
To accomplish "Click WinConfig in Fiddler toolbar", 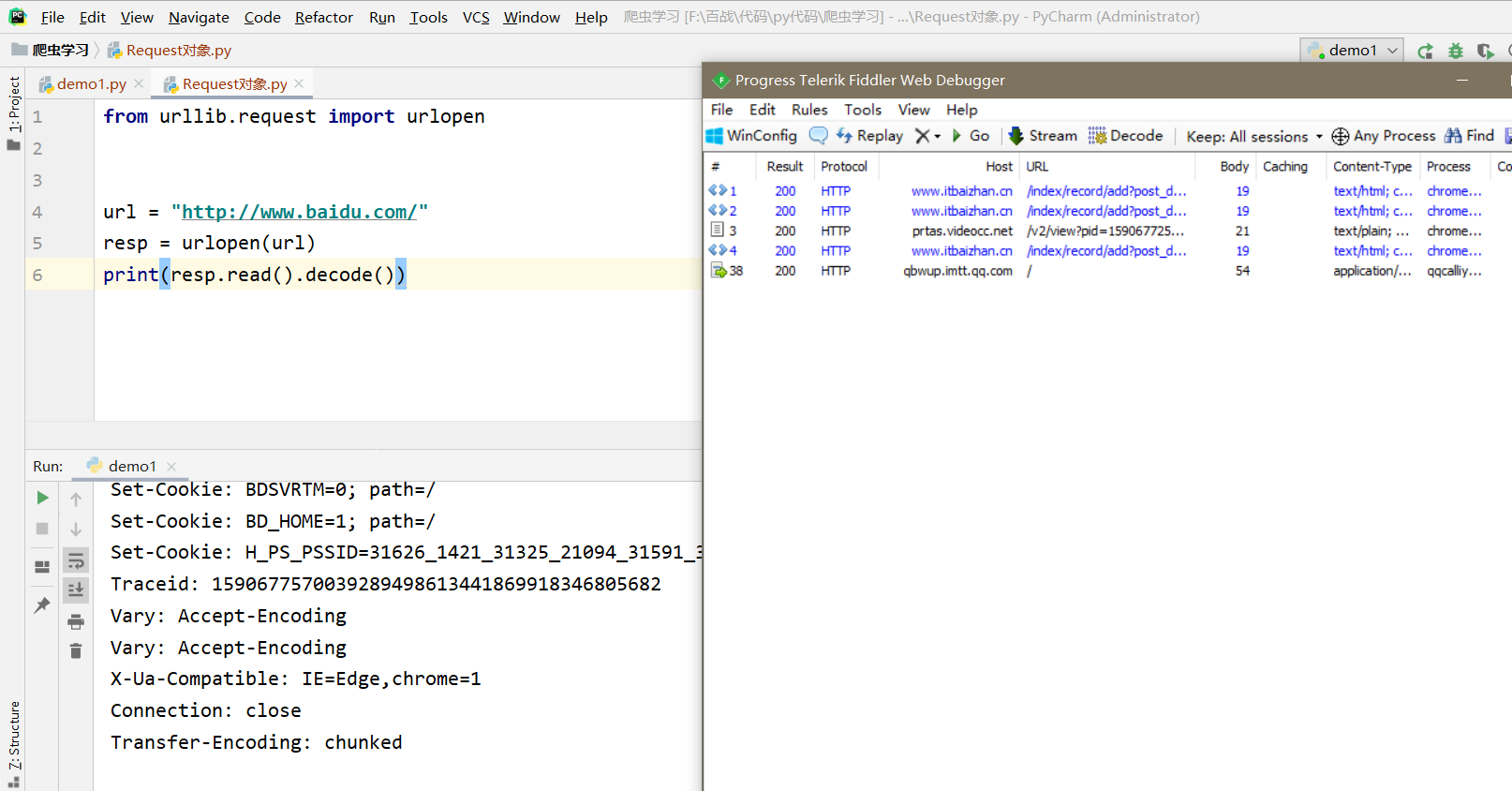I will [x=751, y=136].
